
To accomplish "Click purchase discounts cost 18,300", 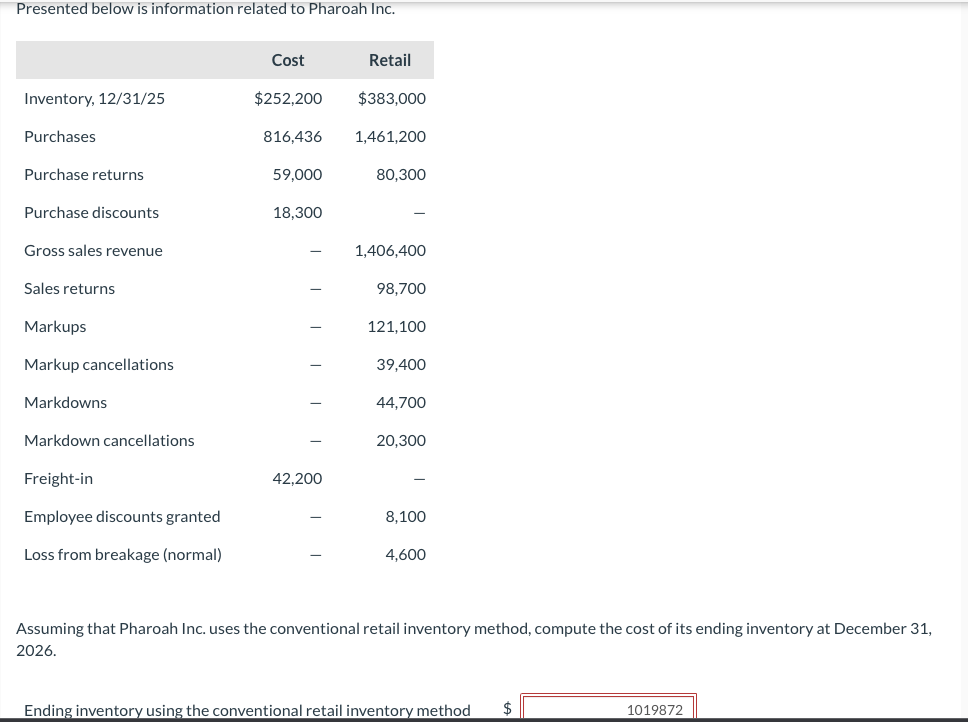I will 298,213.
